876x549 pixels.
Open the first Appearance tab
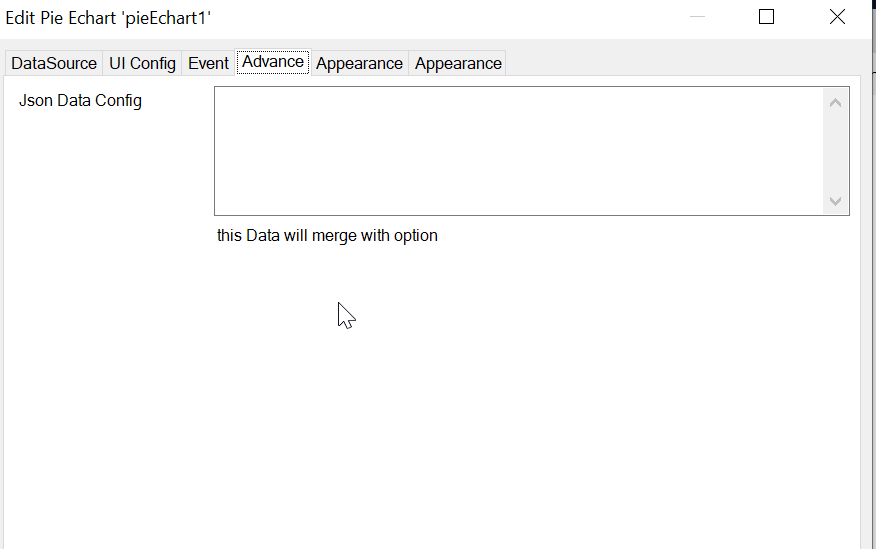point(359,64)
